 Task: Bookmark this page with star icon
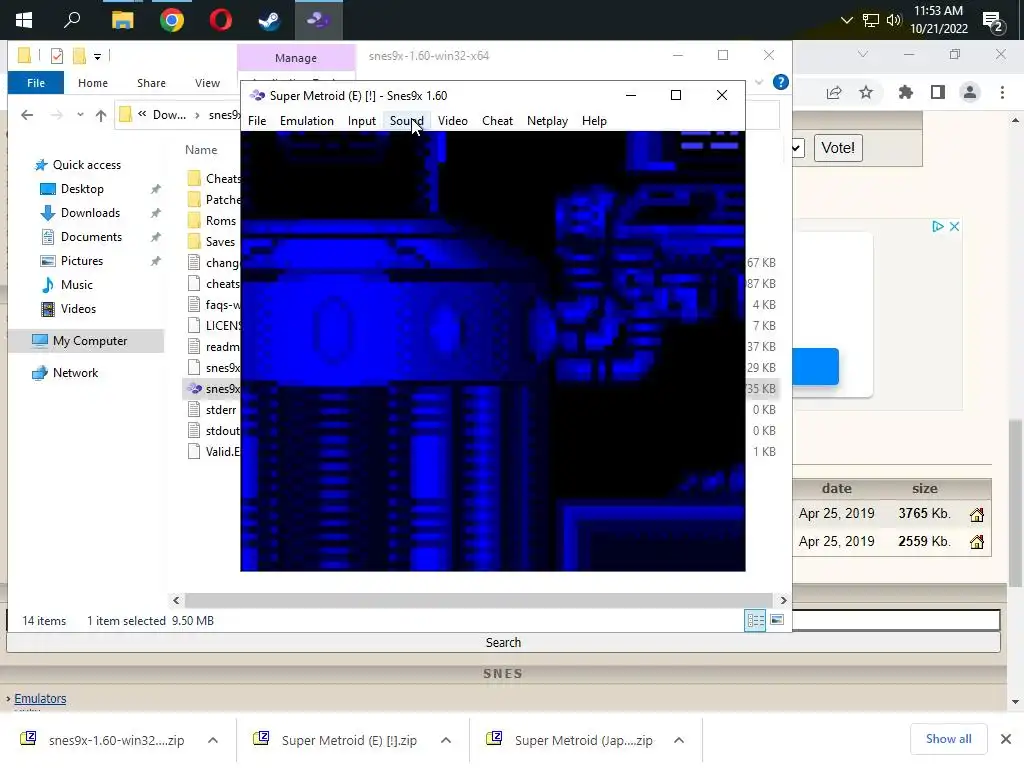tap(866, 93)
